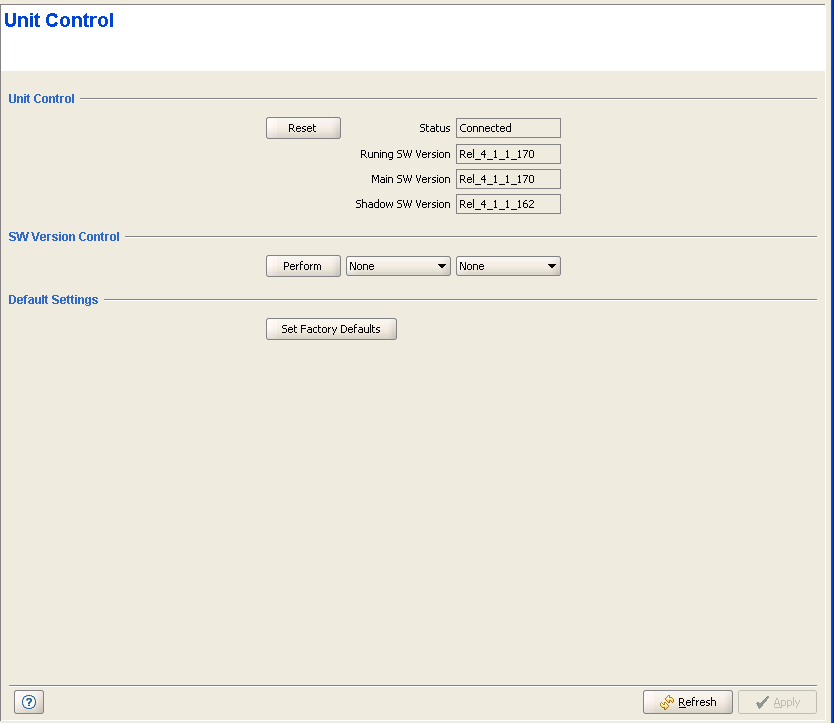834x723 pixels.
Task: Click the Default Settings section header
Action: tap(53, 300)
